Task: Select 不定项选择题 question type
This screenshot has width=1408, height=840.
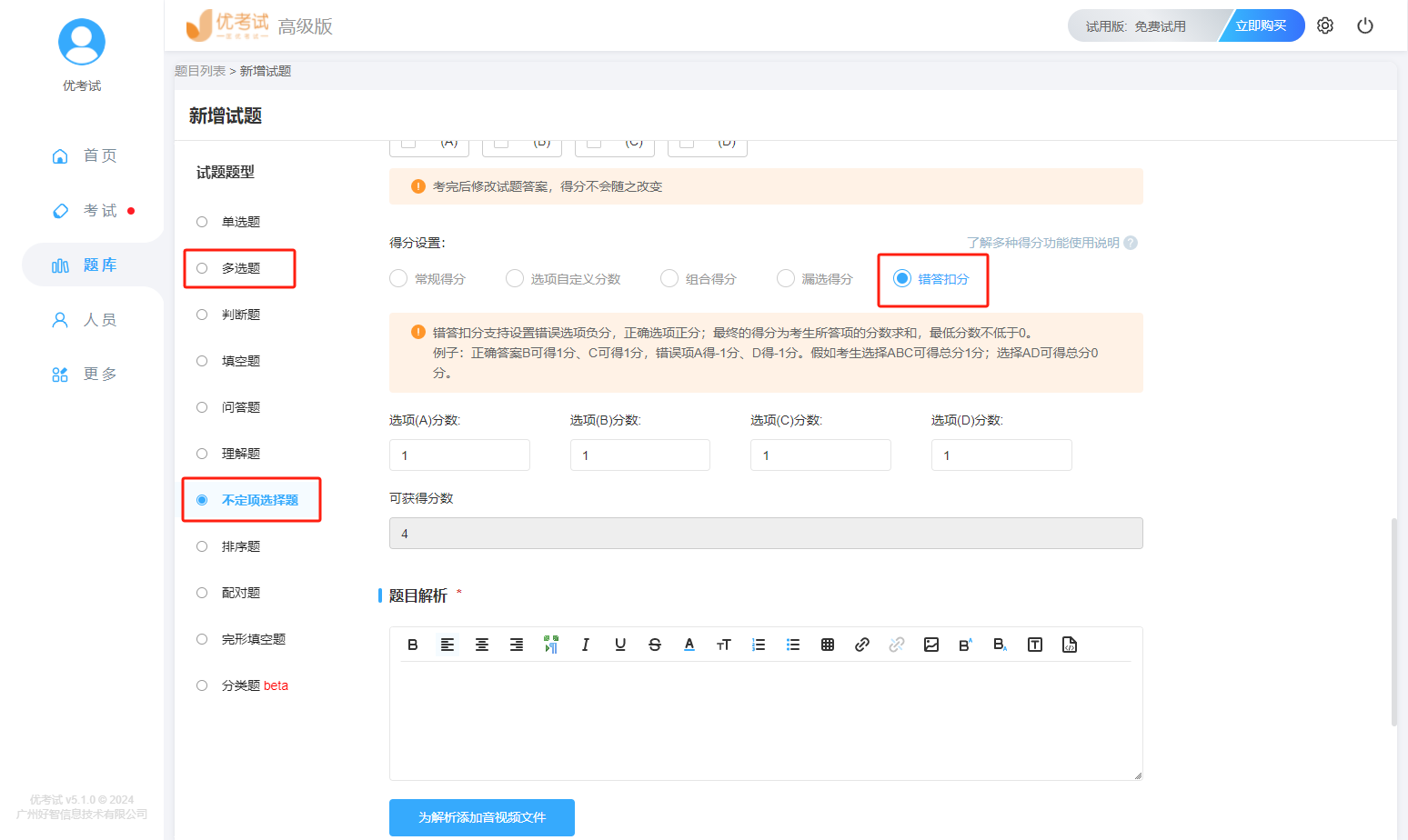Action: coord(247,500)
